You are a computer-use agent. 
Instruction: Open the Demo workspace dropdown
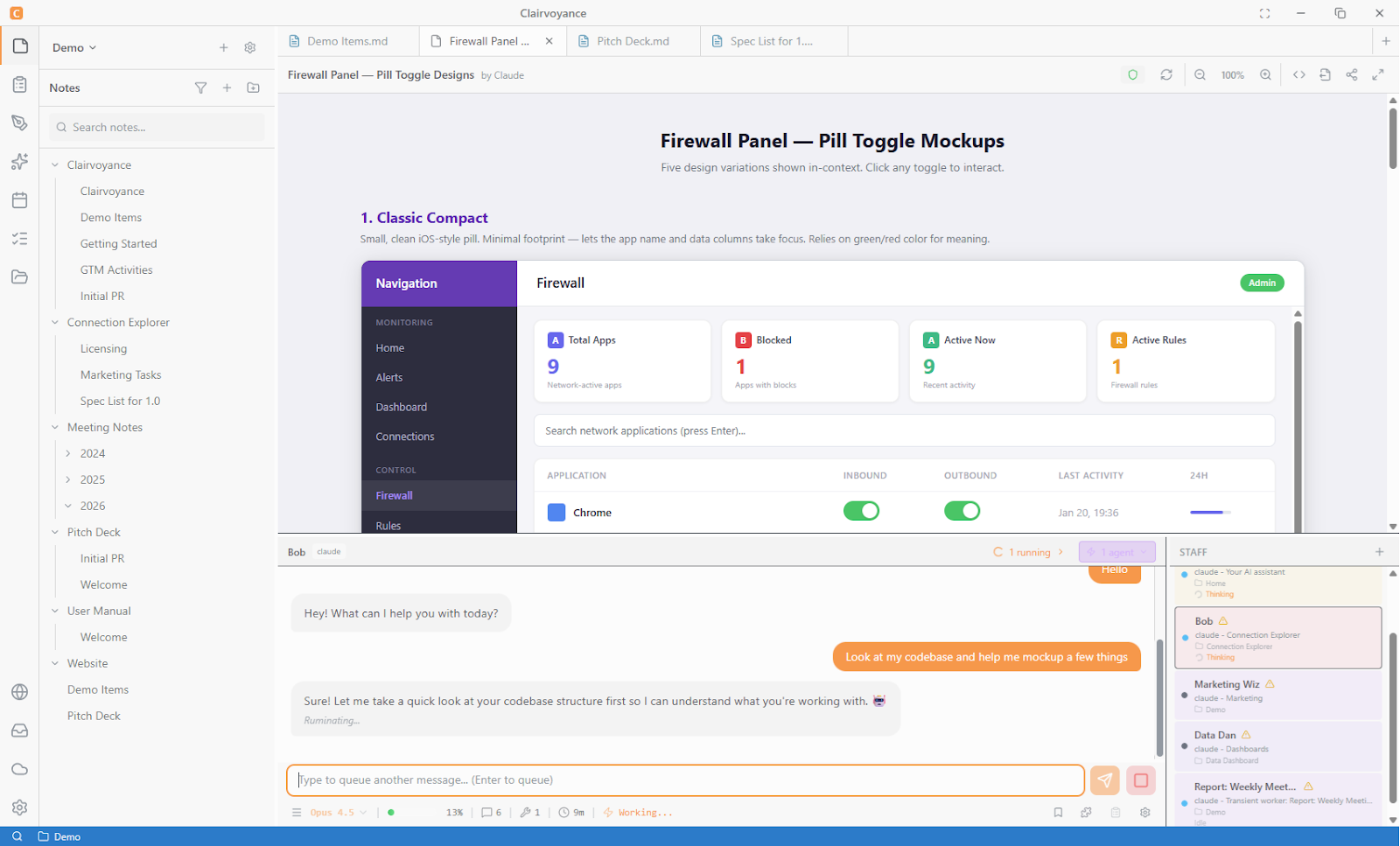tap(74, 48)
